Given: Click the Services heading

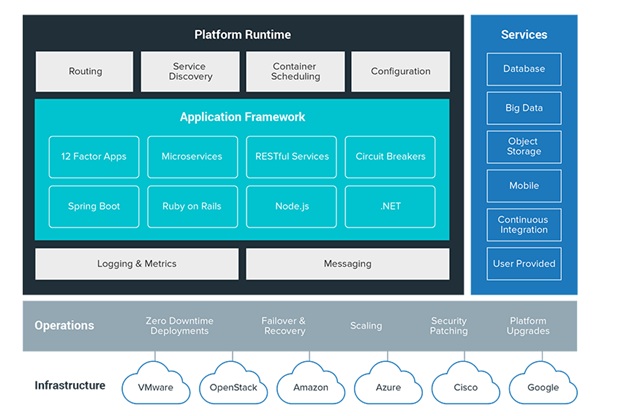Looking at the screenshot, I should (524, 35).
